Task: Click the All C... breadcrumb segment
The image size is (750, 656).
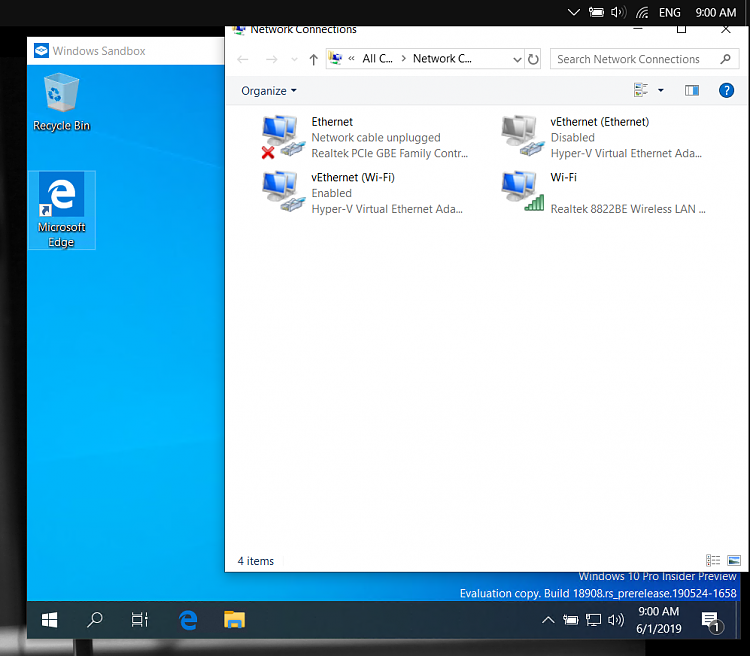Action: click(x=376, y=59)
